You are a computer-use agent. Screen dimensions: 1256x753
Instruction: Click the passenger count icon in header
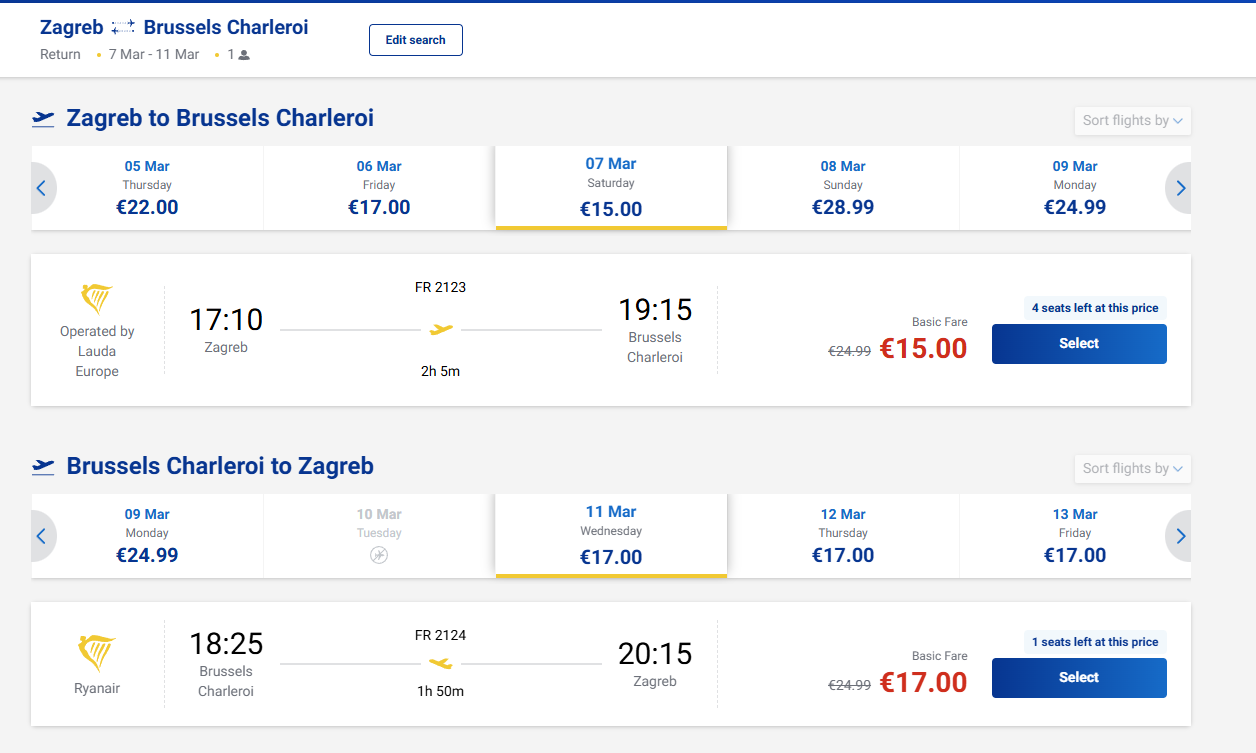coord(244,55)
